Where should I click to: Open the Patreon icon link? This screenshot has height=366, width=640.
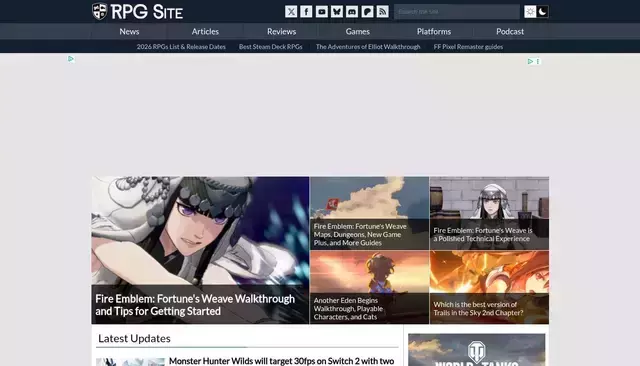point(367,11)
